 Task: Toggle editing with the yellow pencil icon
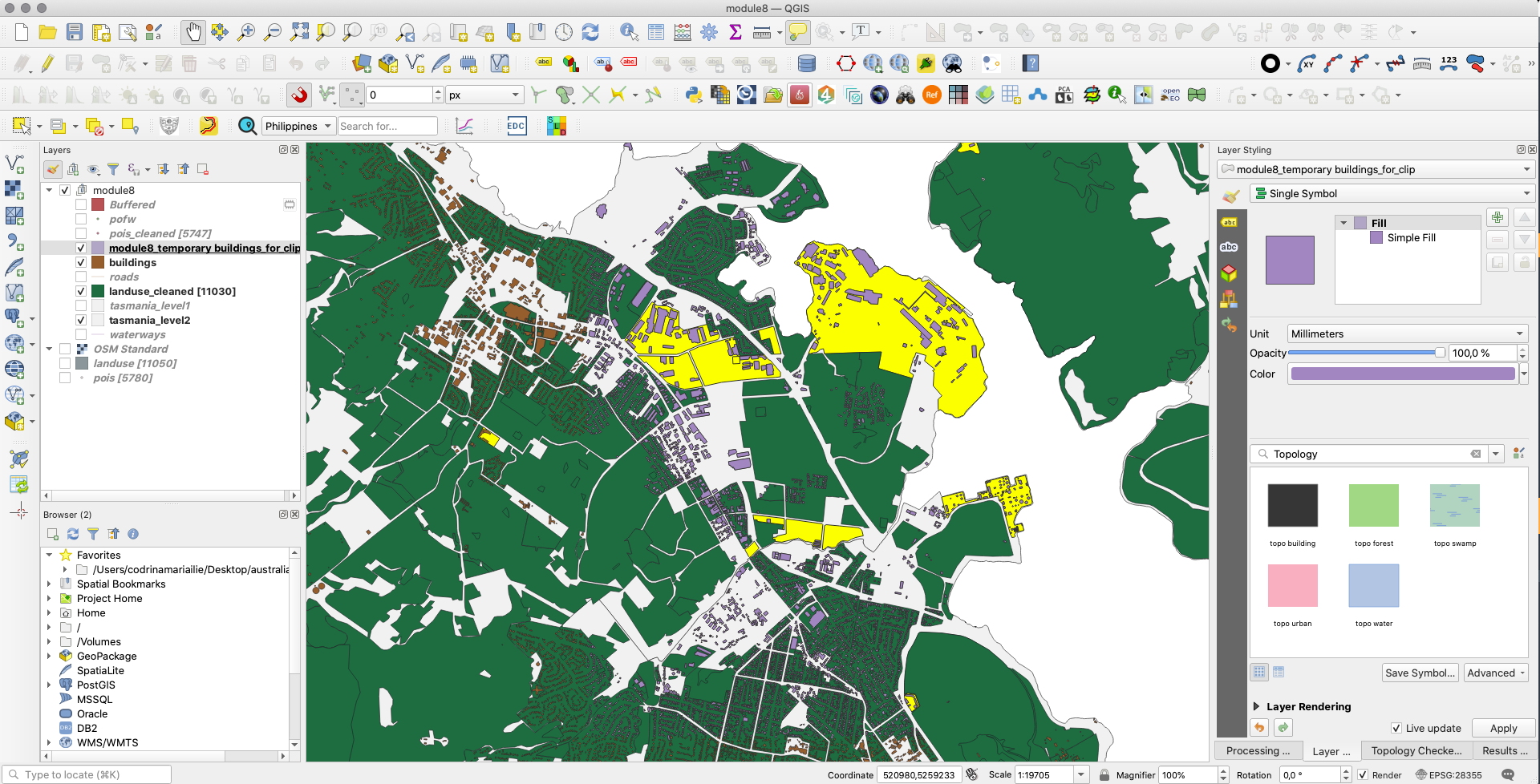pos(48,63)
